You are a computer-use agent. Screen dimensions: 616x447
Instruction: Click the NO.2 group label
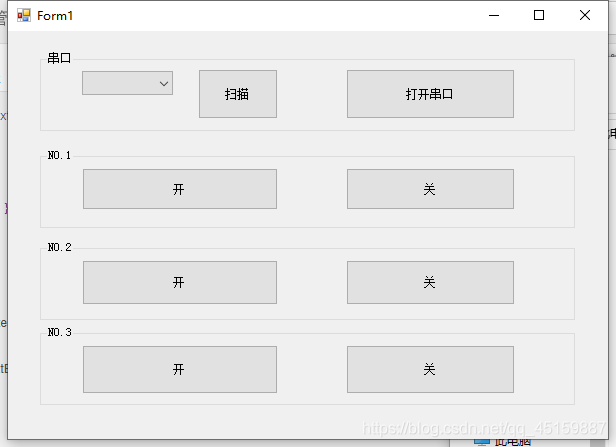click(x=60, y=247)
